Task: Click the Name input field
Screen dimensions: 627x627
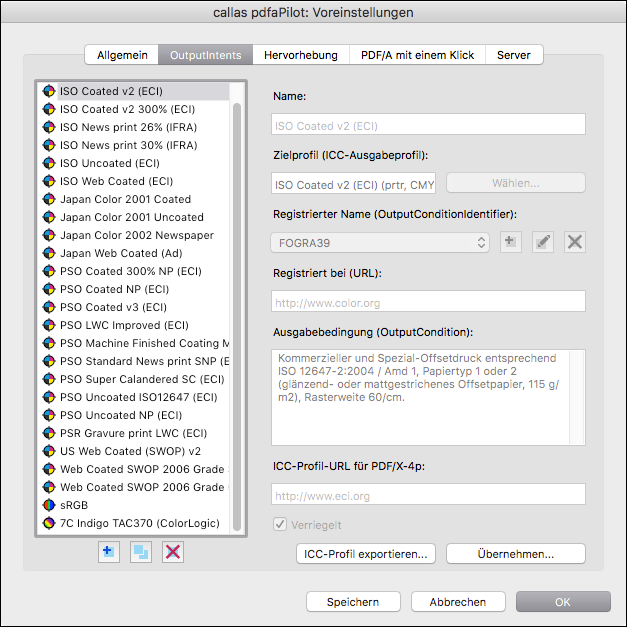Action: tap(428, 124)
